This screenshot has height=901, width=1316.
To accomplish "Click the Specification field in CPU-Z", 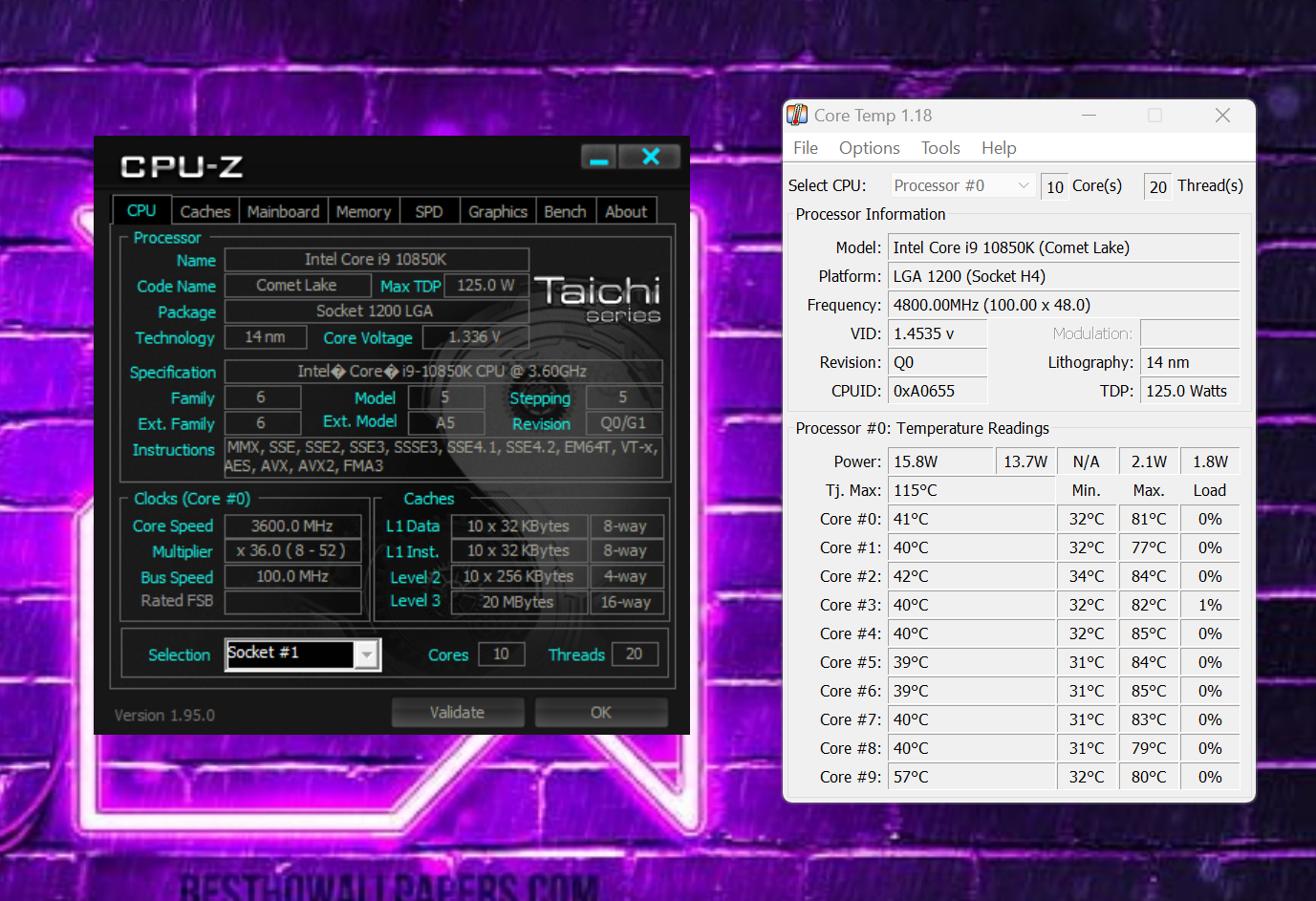I will (443, 372).
